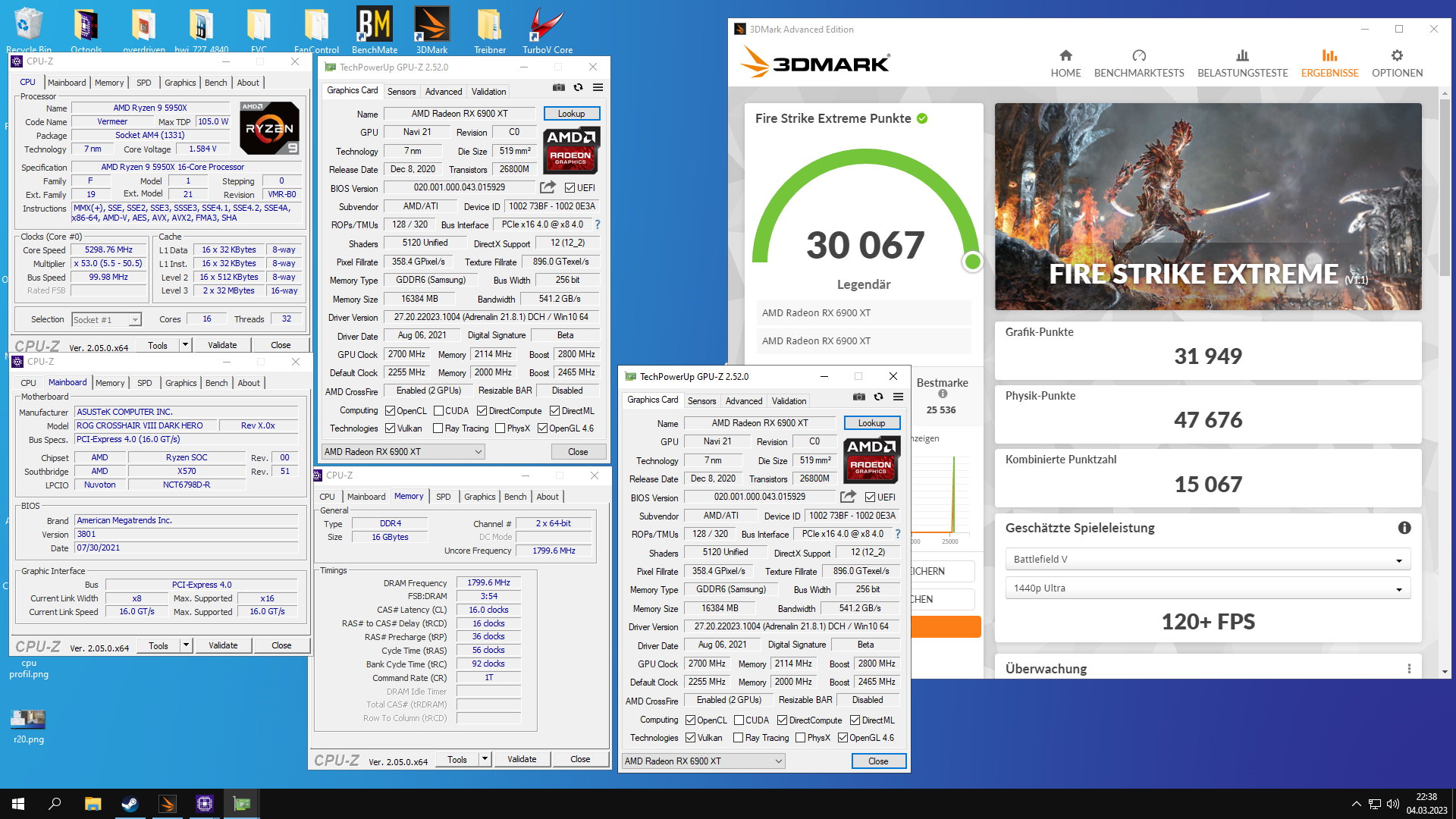Open the FanControl desktop folder
Screen dimensions: 1456x819
316,30
